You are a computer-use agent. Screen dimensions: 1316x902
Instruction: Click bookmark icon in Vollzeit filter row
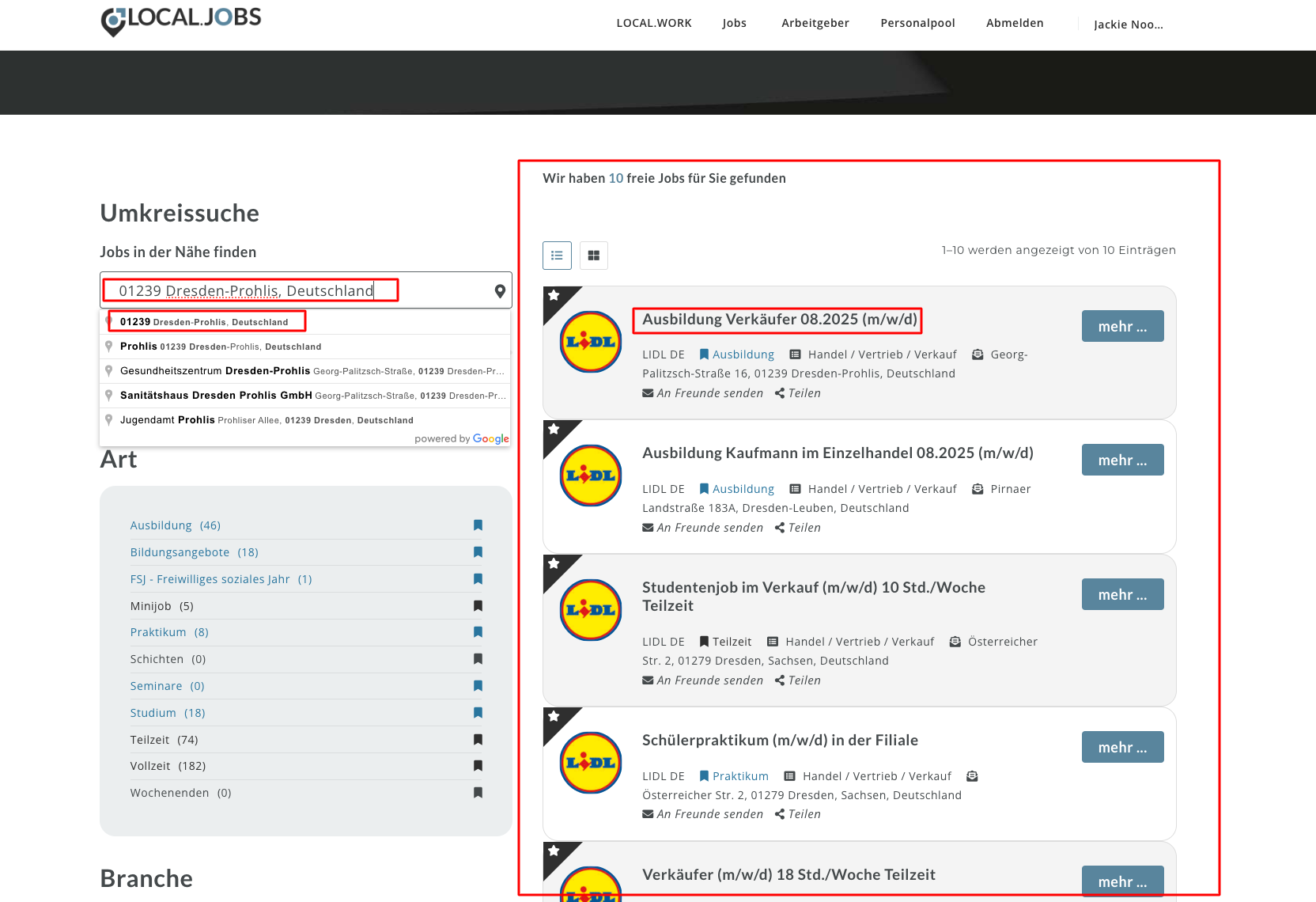478,766
